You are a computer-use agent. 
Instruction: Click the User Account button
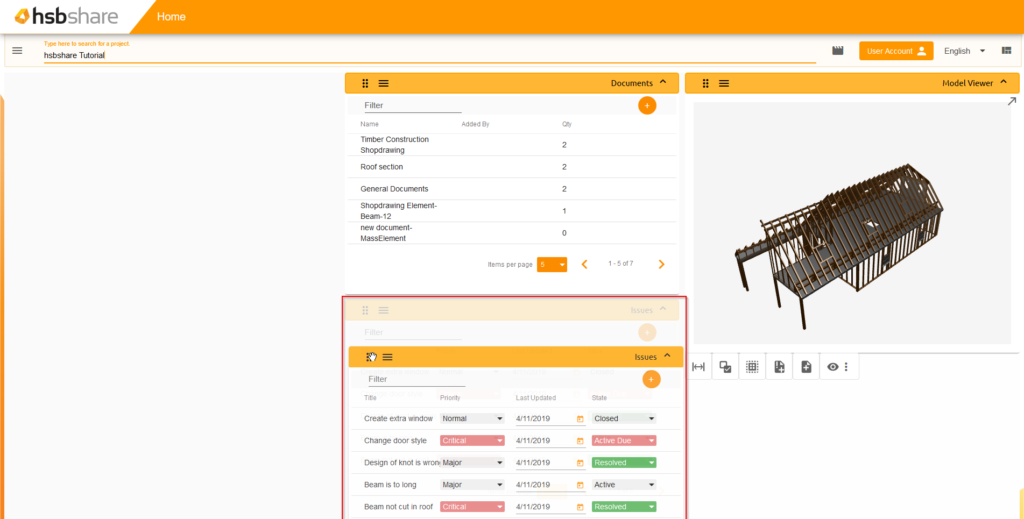[896, 51]
